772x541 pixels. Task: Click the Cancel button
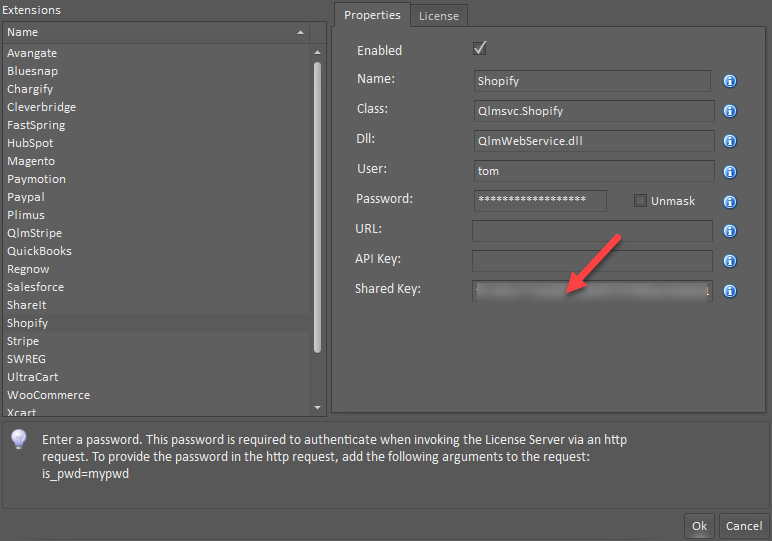click(x=744, y=526)
